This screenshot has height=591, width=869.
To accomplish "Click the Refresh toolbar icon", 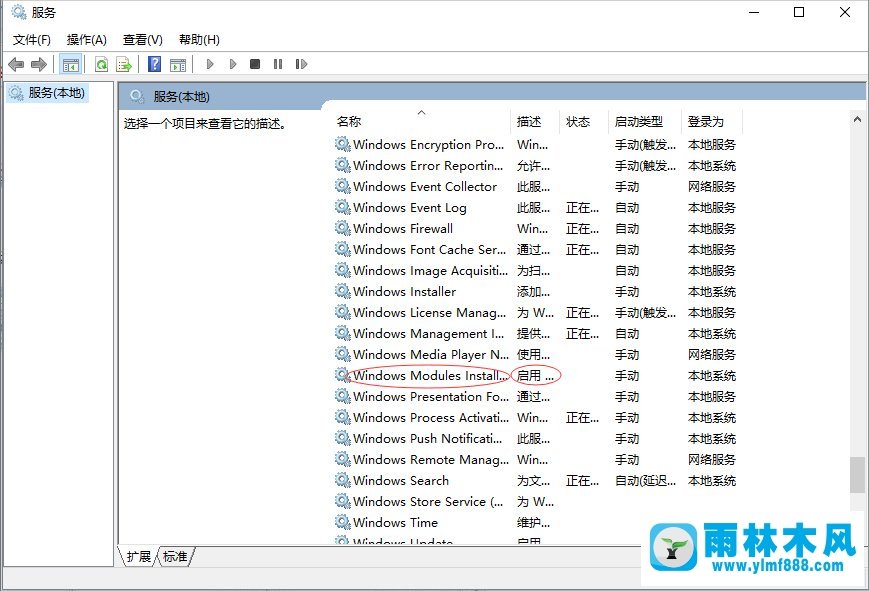I will pyautogui.click(x=101, y=64).
